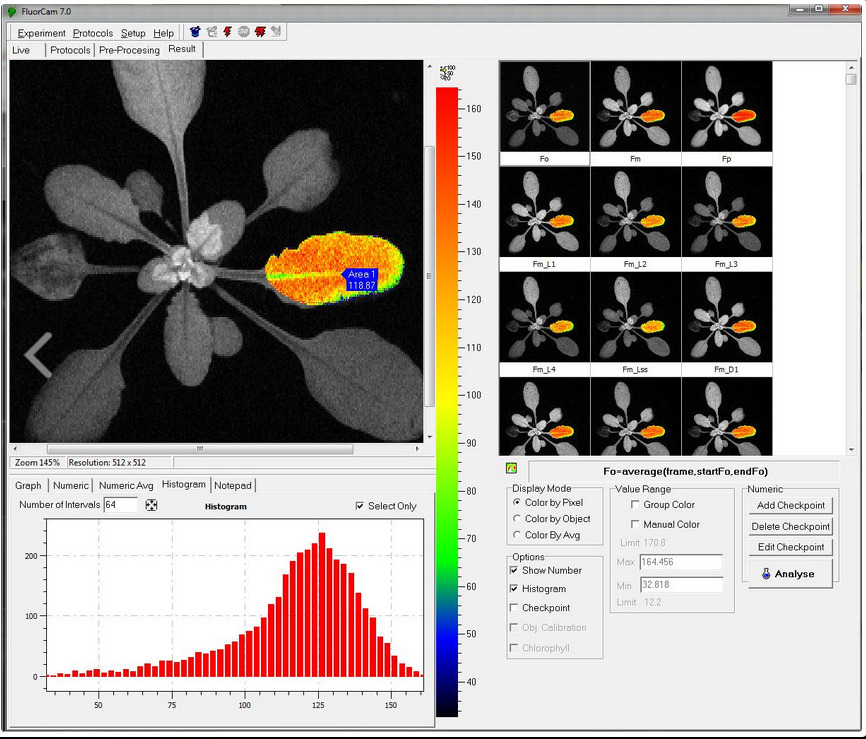Viewport: 866px width, 739px height.
Task: Select the Fm_L2 thumbnail
Action: click(636, 212)
